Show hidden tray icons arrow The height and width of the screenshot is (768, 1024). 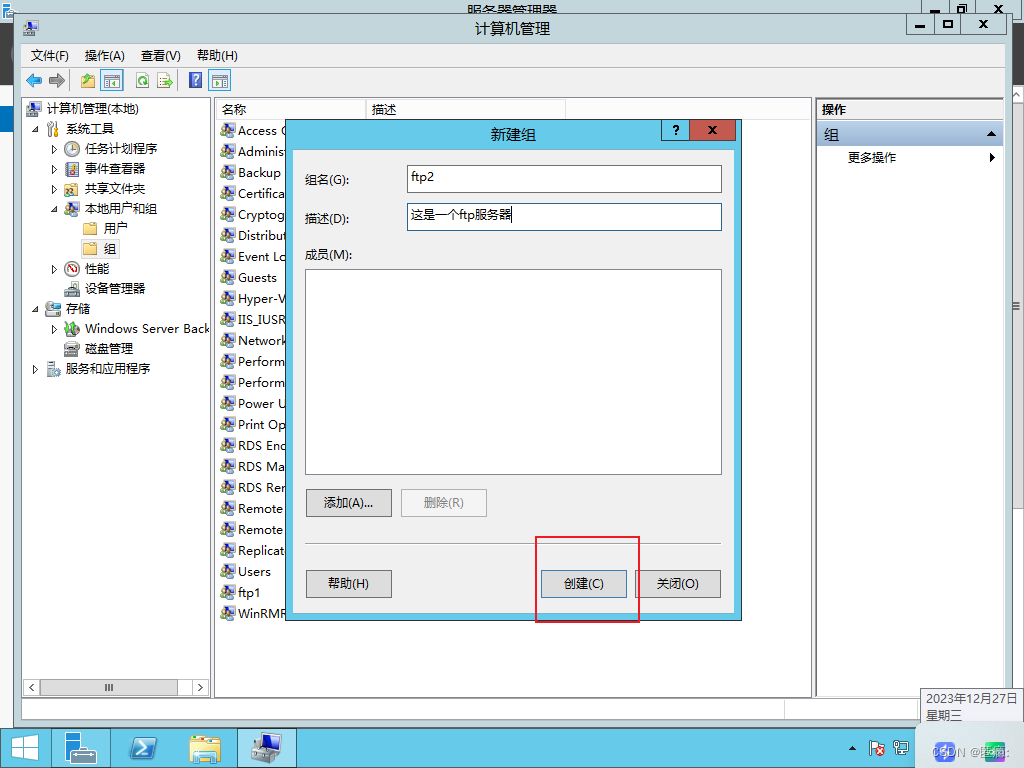tap(852, 748)
